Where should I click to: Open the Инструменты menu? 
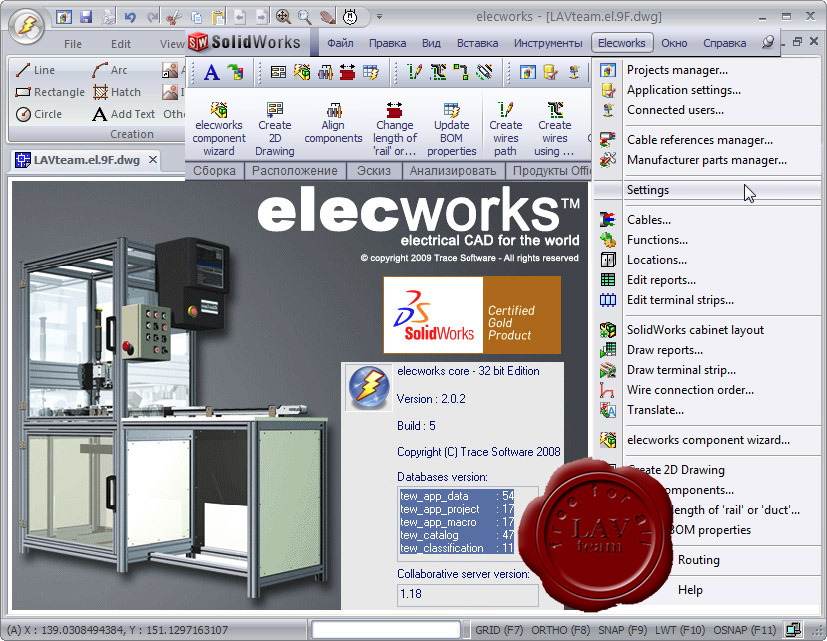548,43
